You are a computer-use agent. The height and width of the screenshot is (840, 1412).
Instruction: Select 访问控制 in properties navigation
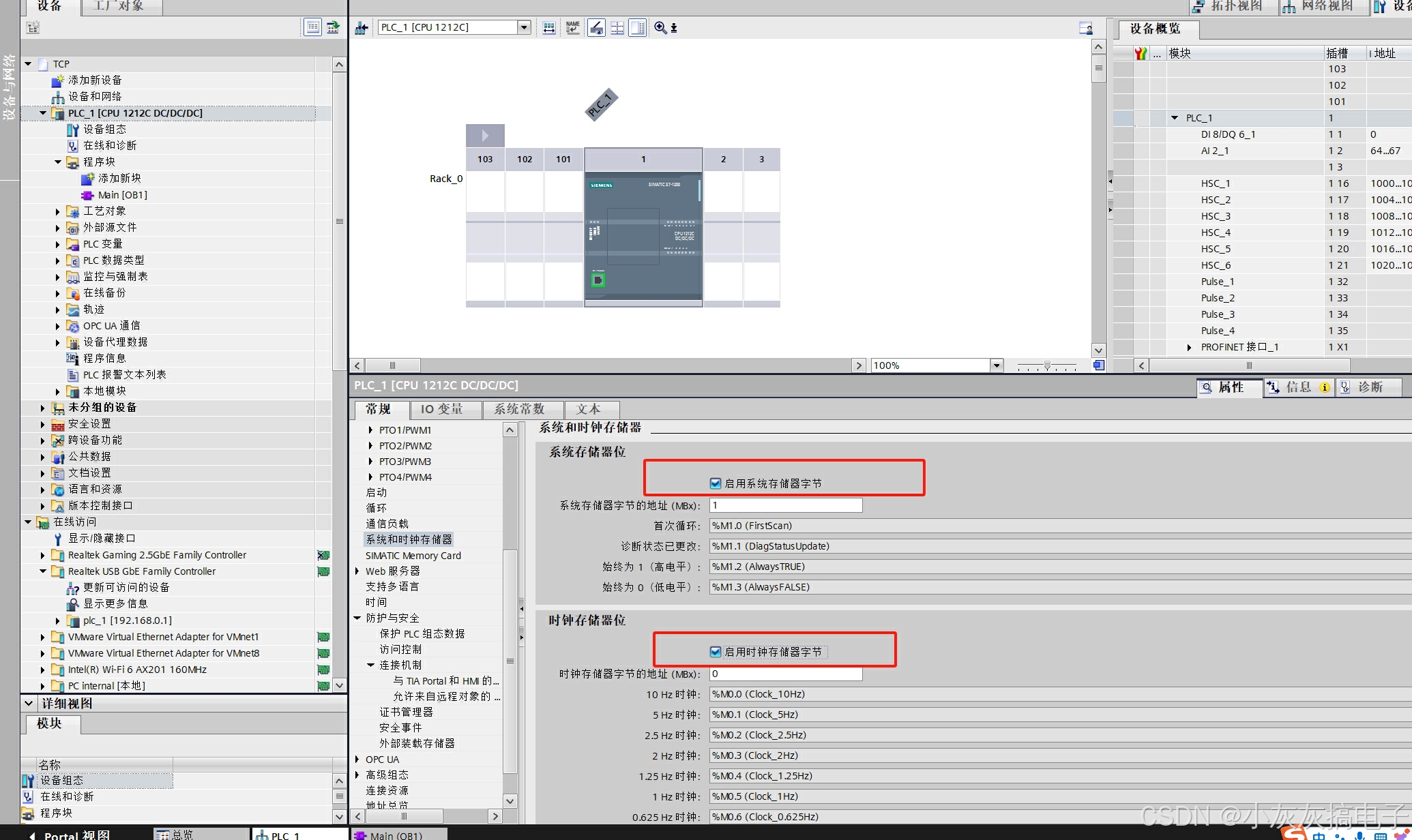pos(400,649)
